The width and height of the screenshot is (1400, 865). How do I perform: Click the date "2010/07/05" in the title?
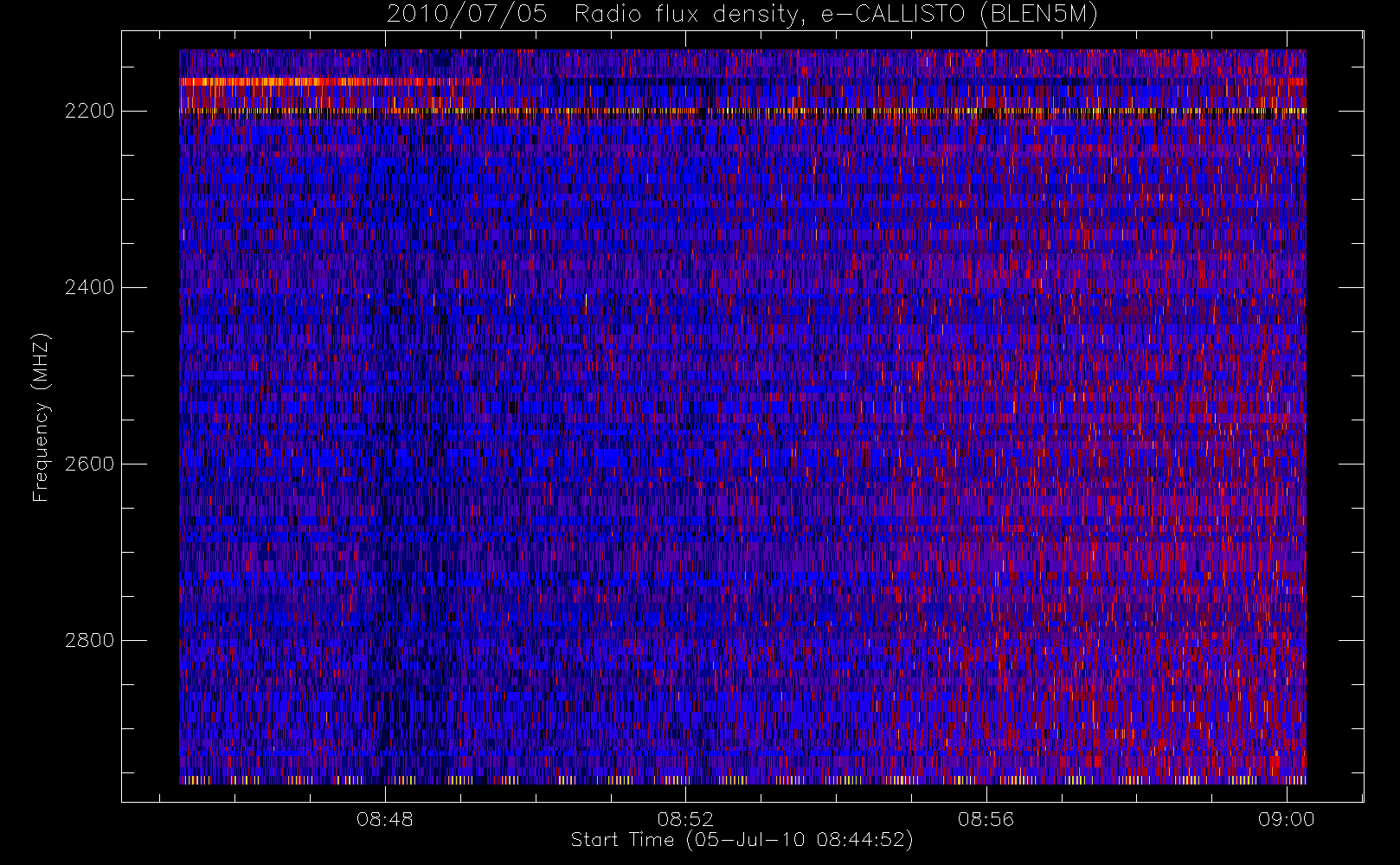466,15
